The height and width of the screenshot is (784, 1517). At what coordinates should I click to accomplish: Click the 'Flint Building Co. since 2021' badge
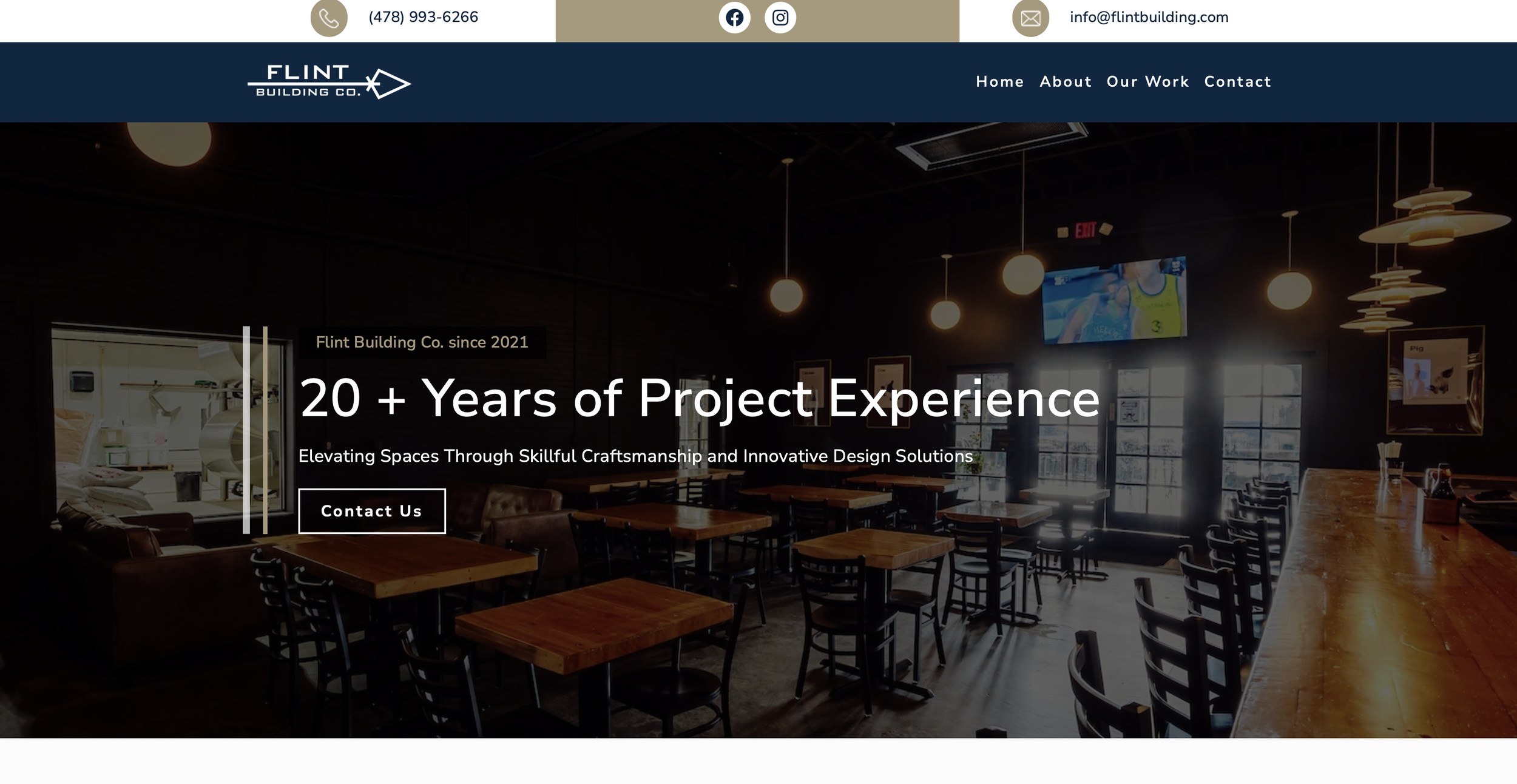coord(421,342)
